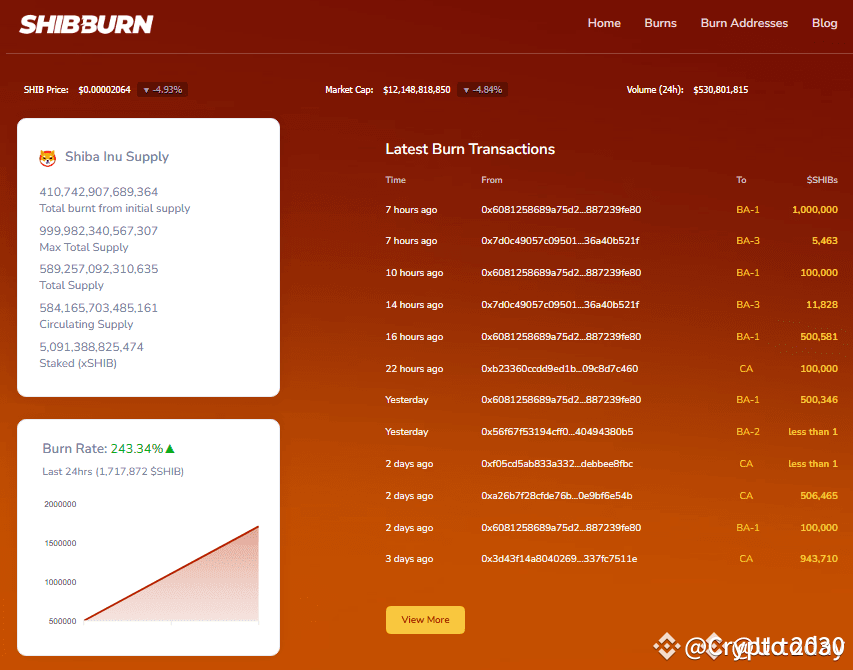This screenshot has width=853, height=670.
Task: Open address 0x3d43f14a8040269...337fc7511e
Action: point(559,559)
